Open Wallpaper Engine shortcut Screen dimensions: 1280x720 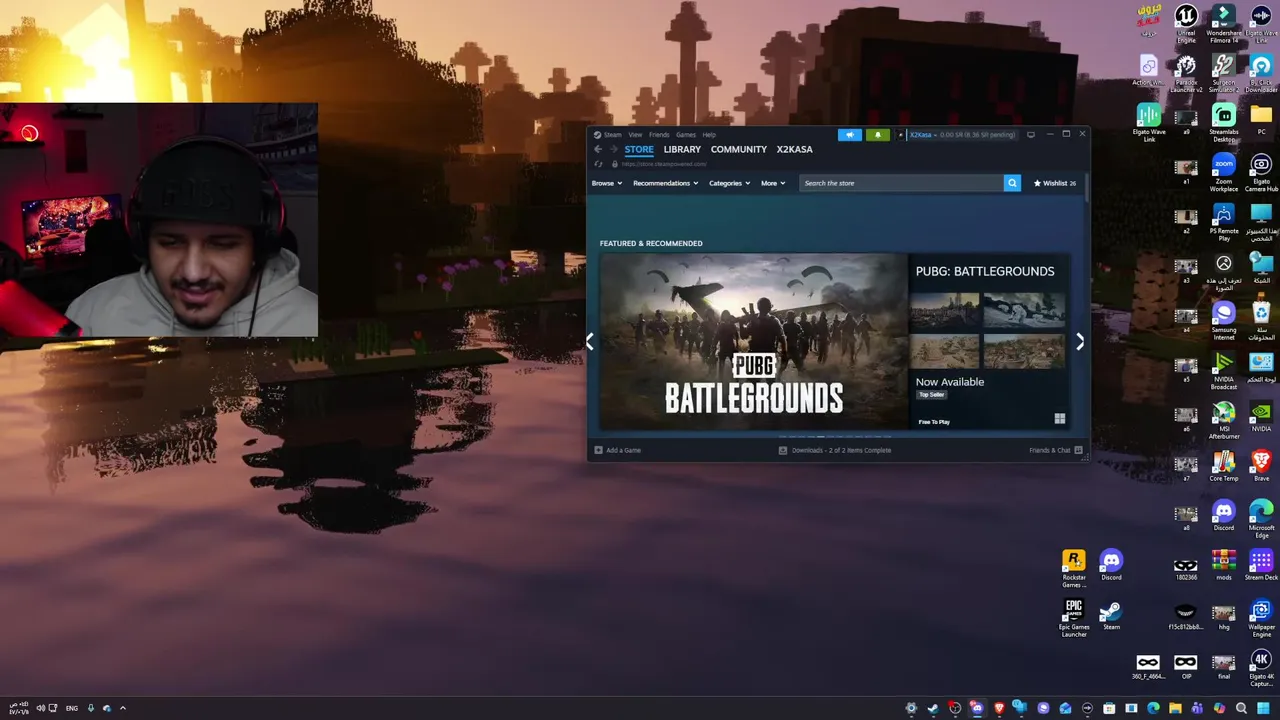pyautogui.click(x=1261, y=618)
